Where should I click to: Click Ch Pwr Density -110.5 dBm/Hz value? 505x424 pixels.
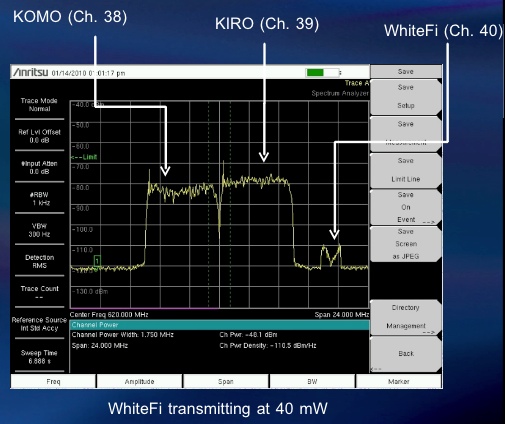tap(268, 345)
